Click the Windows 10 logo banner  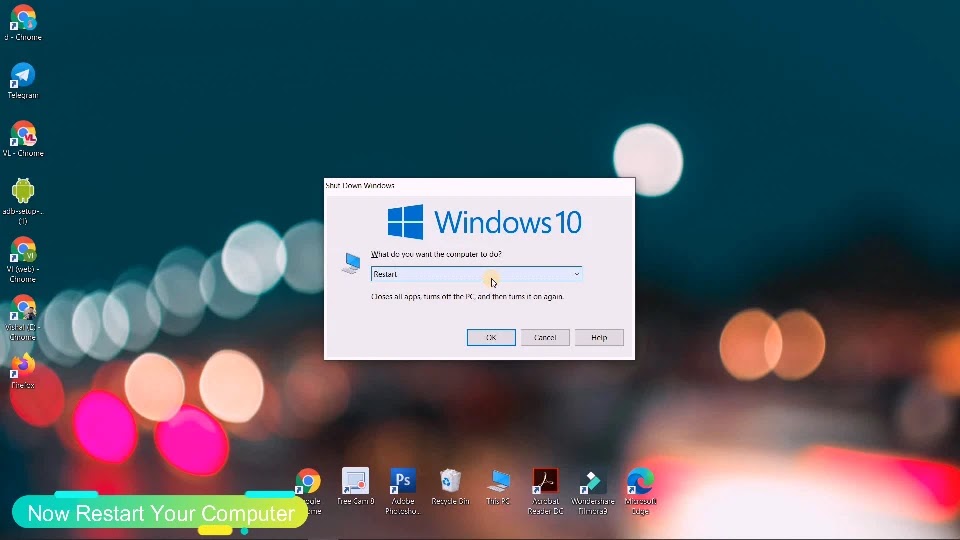pos(484,222)
